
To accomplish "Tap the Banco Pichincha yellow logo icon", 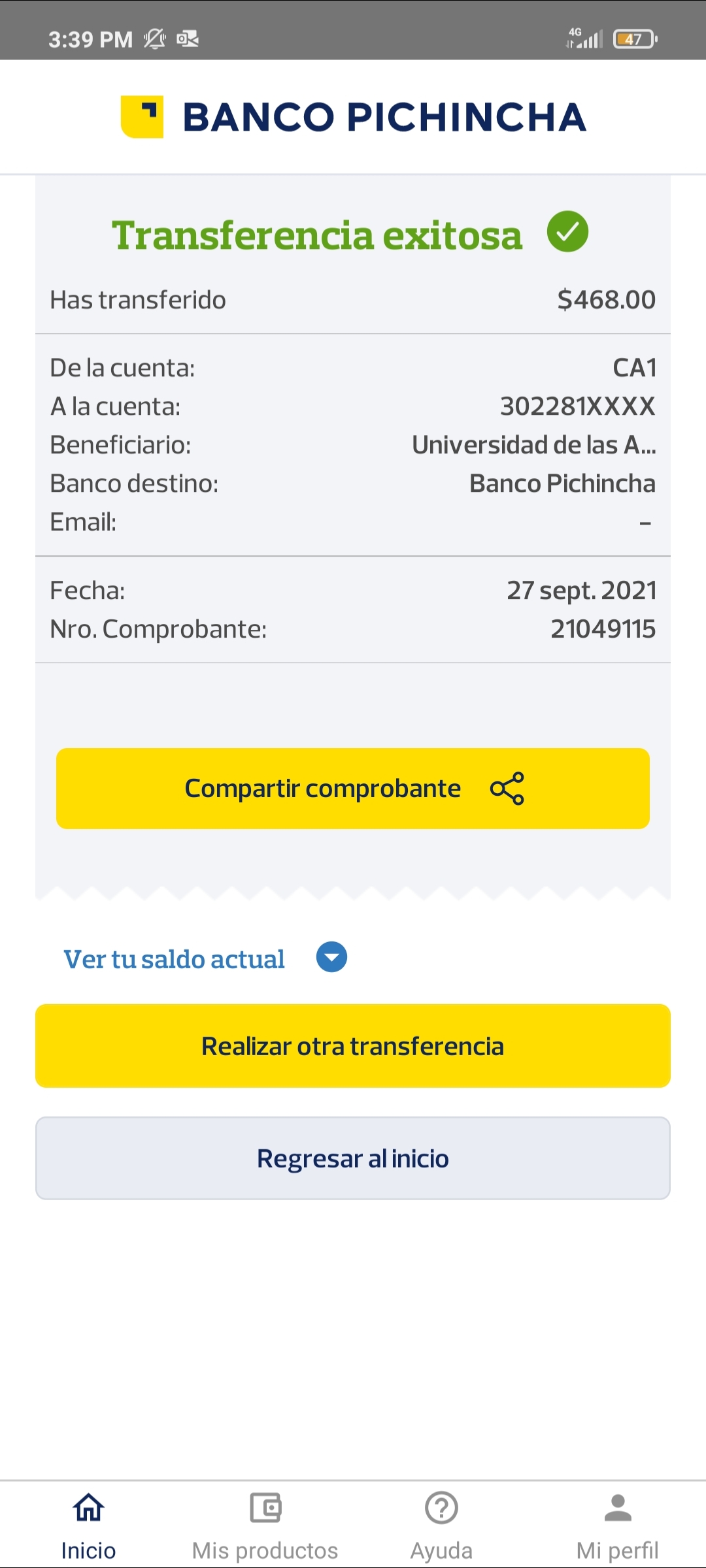I will point(142,117).
